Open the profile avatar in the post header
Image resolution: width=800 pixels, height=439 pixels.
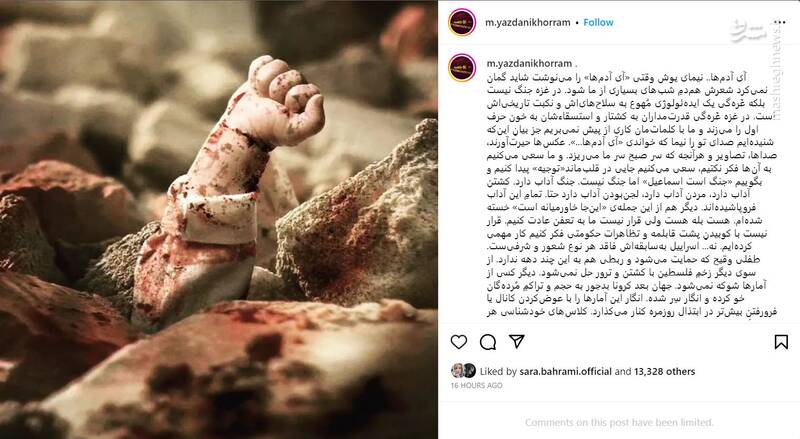[462, 22]
